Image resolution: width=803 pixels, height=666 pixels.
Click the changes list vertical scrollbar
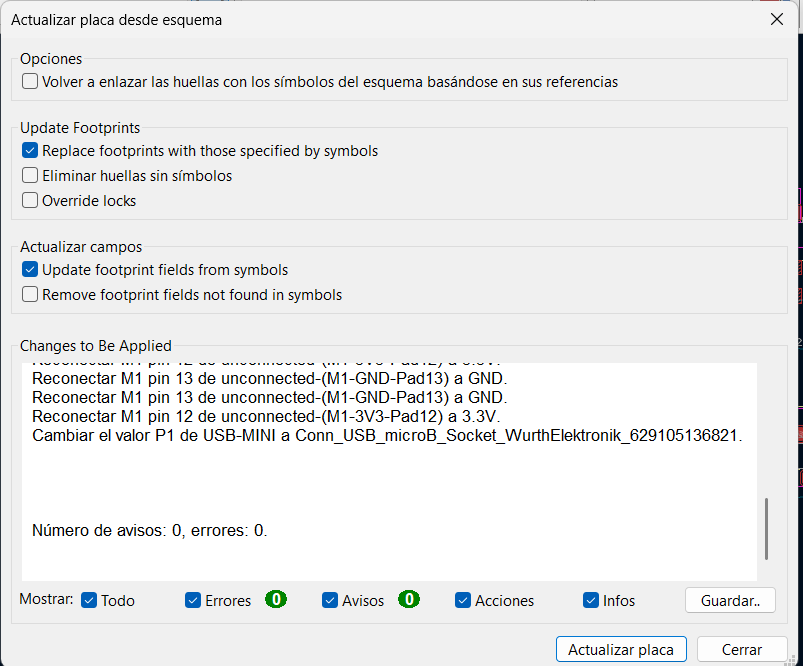coord(766,530)
